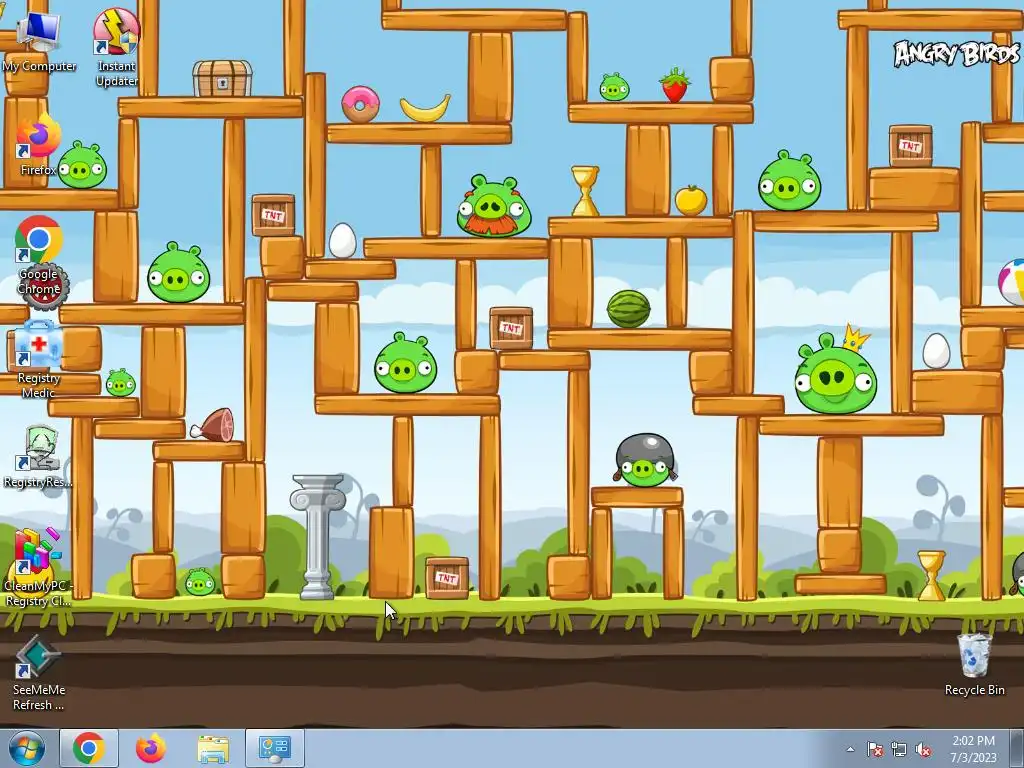Select the CleanMyPC Registry Cleaner shortcut

tap(39, 568)
